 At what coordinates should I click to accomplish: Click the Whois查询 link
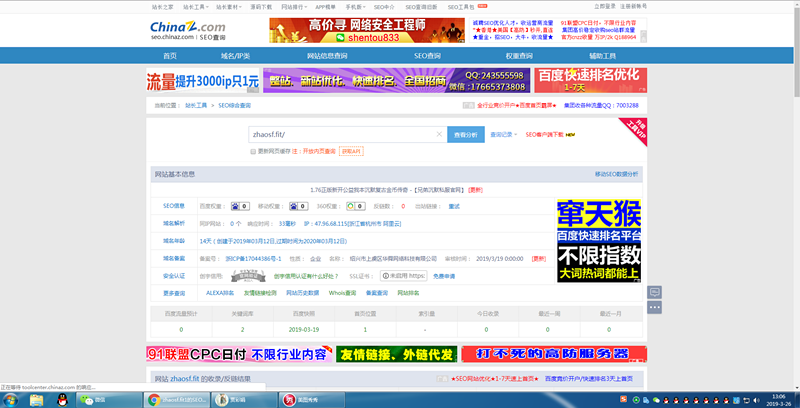tap(342, 293)
